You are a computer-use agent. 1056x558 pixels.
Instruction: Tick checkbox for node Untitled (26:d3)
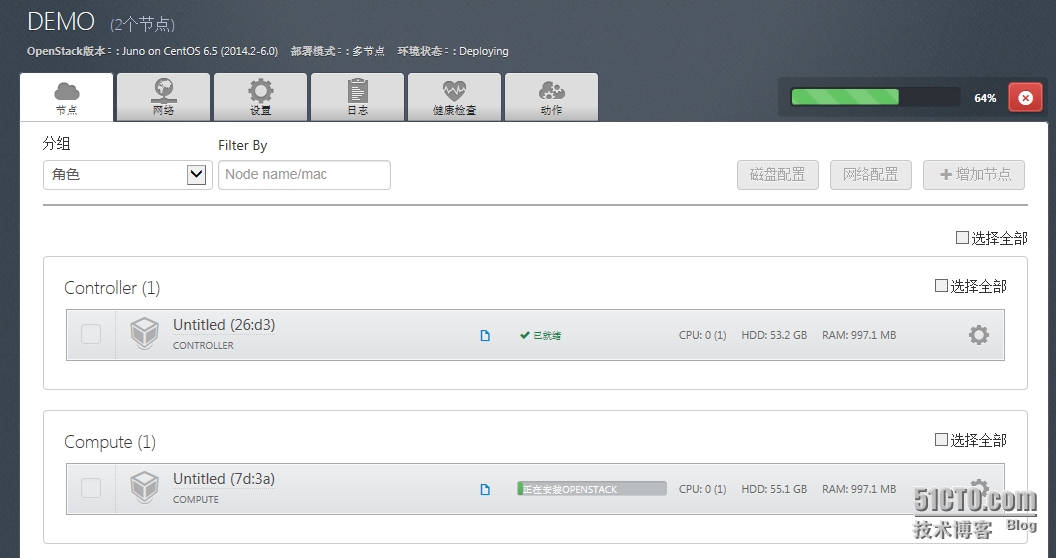91,334
